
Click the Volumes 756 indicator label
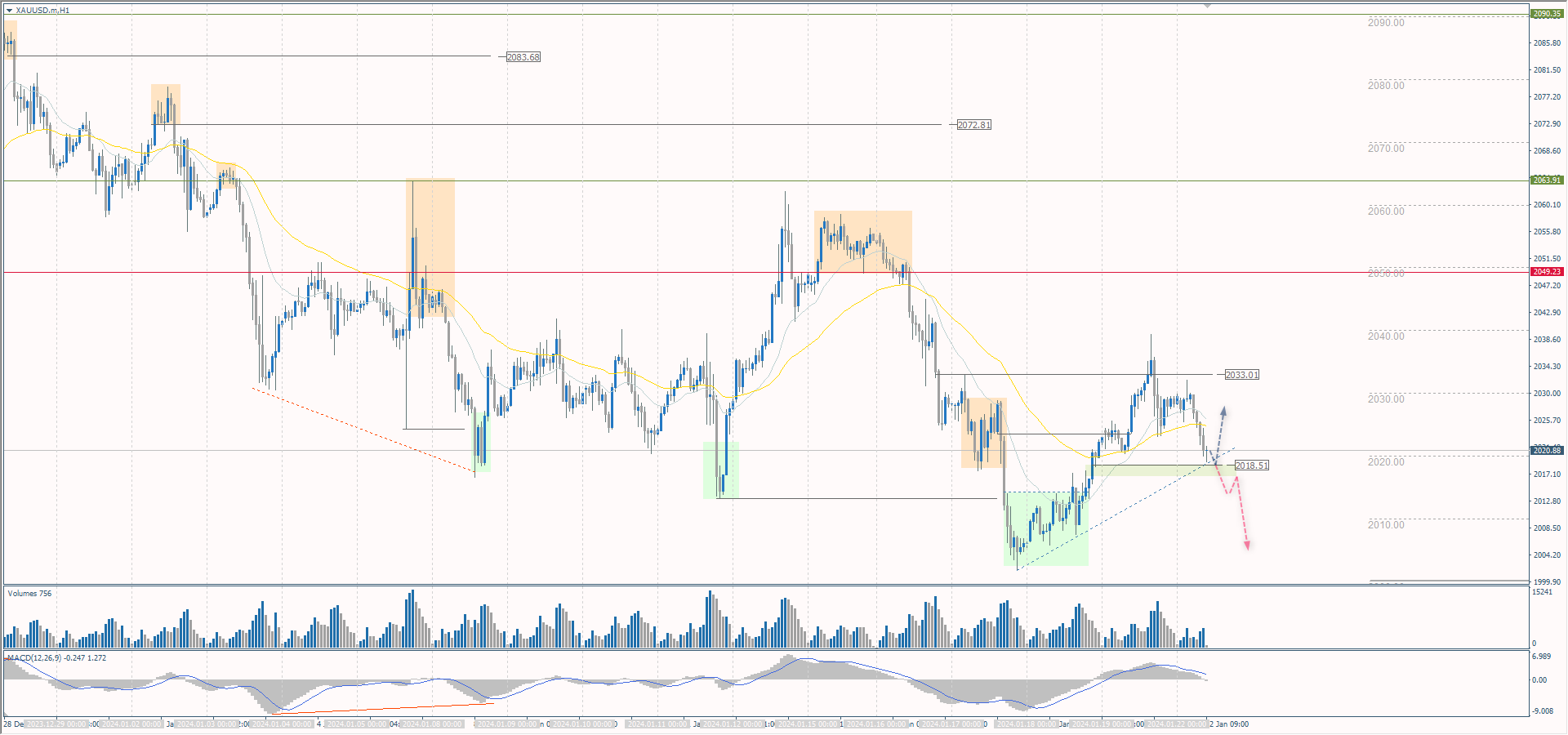click(29, 594)
